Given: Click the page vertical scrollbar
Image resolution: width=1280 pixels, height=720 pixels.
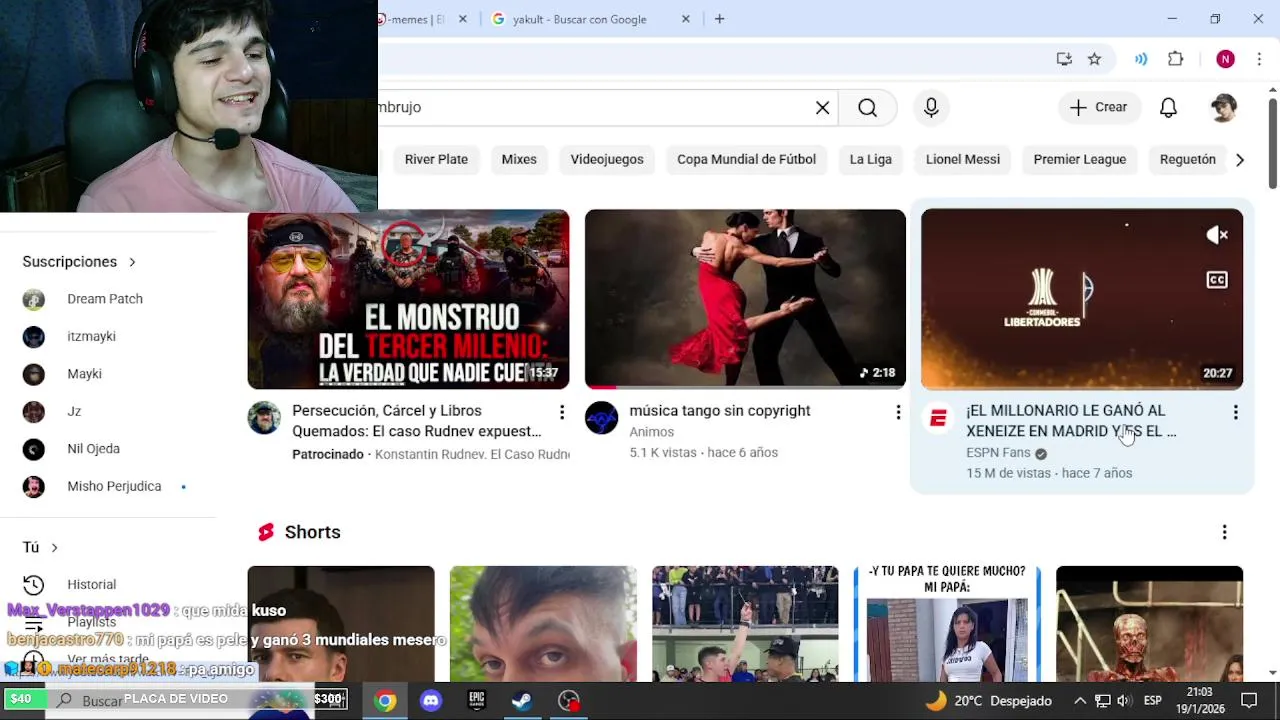Looking at the screenshot, I should click(x=1272, y=142).
